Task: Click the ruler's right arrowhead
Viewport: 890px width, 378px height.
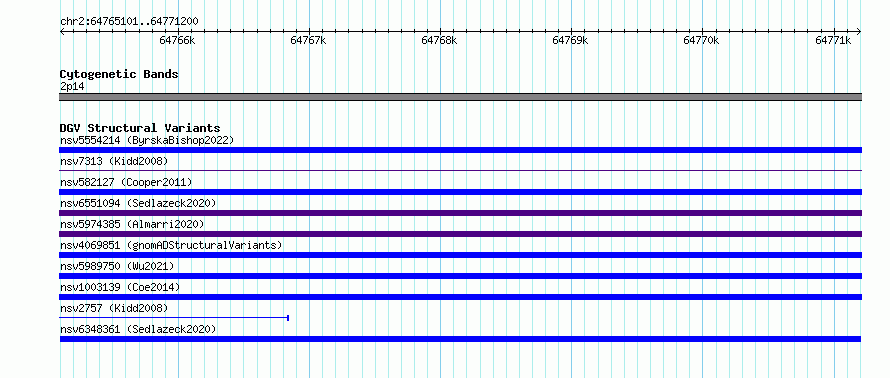Action: pos(859,32)
